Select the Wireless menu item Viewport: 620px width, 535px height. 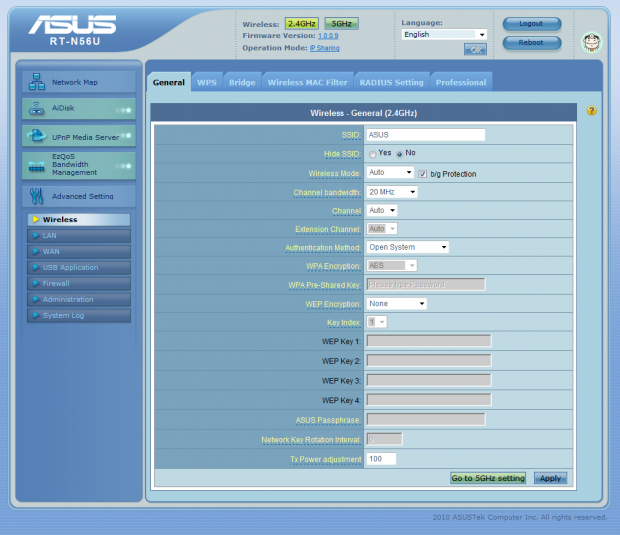[79, 219]
